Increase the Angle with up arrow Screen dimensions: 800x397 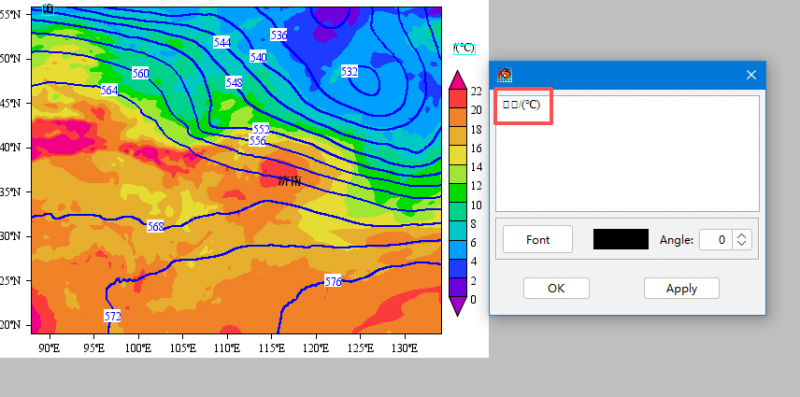pos(742,235)
